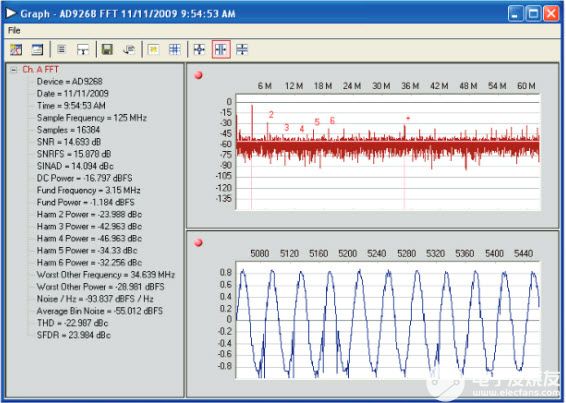Click the insert-row arrow toolbar icon
Image resolution: width=566 pixels, height=403 pixels.
[x=83, y=49]
